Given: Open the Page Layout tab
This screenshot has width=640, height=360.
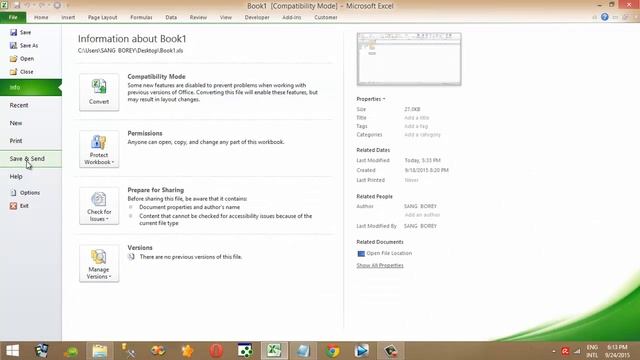Looking at the screenshot, I should click(x=102, y=17).
